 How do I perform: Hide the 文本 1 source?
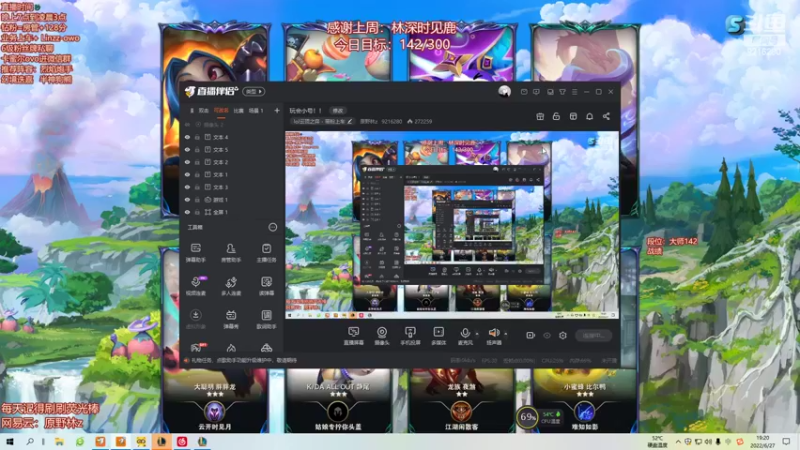pyautogui.click(x=187, y=174)
